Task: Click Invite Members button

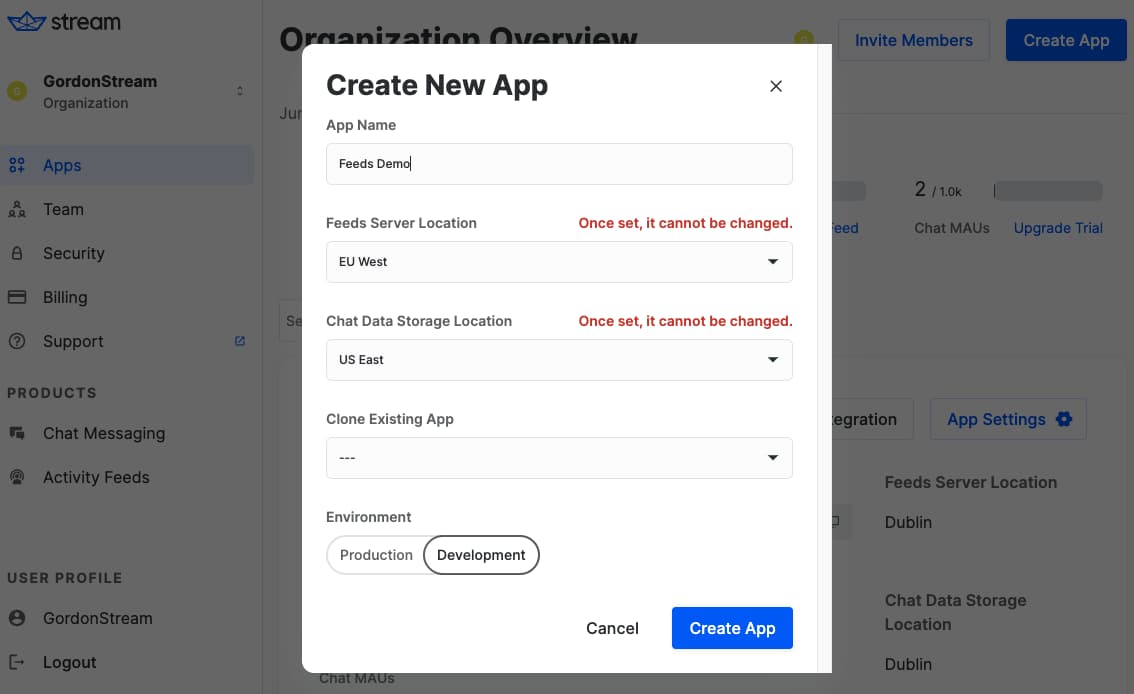Action: 913,40
